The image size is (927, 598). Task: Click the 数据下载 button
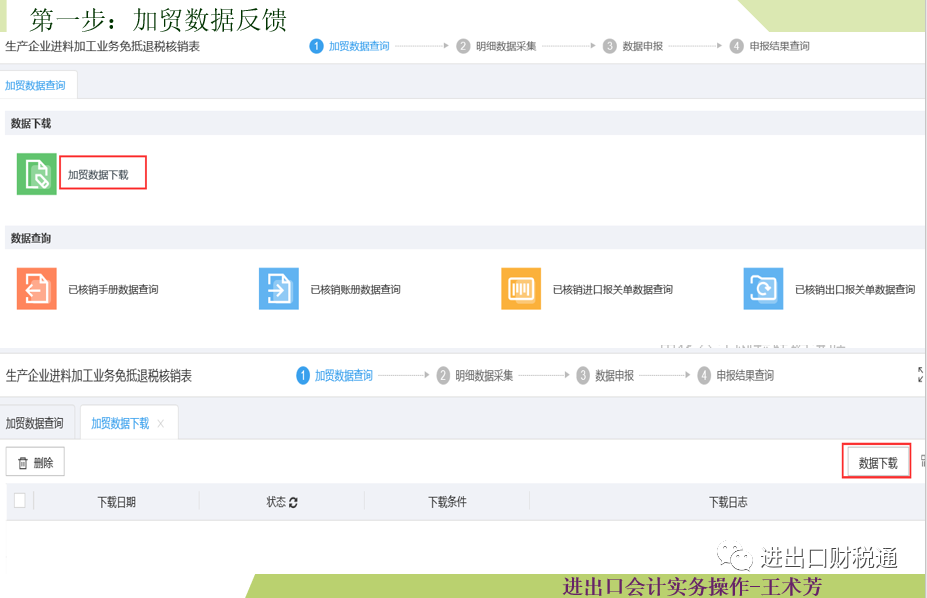878,463
